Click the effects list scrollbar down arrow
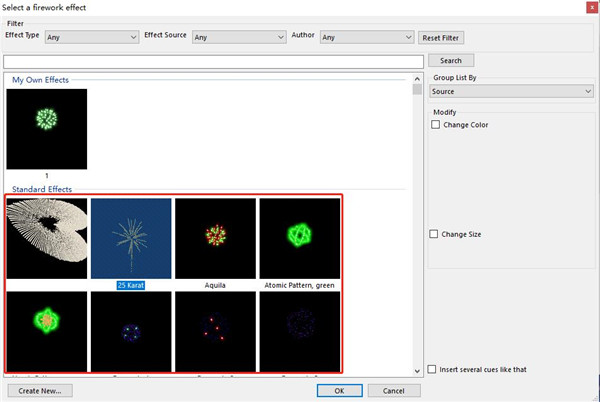The height and width of the screenshot is (402, 600). point(417,370)
